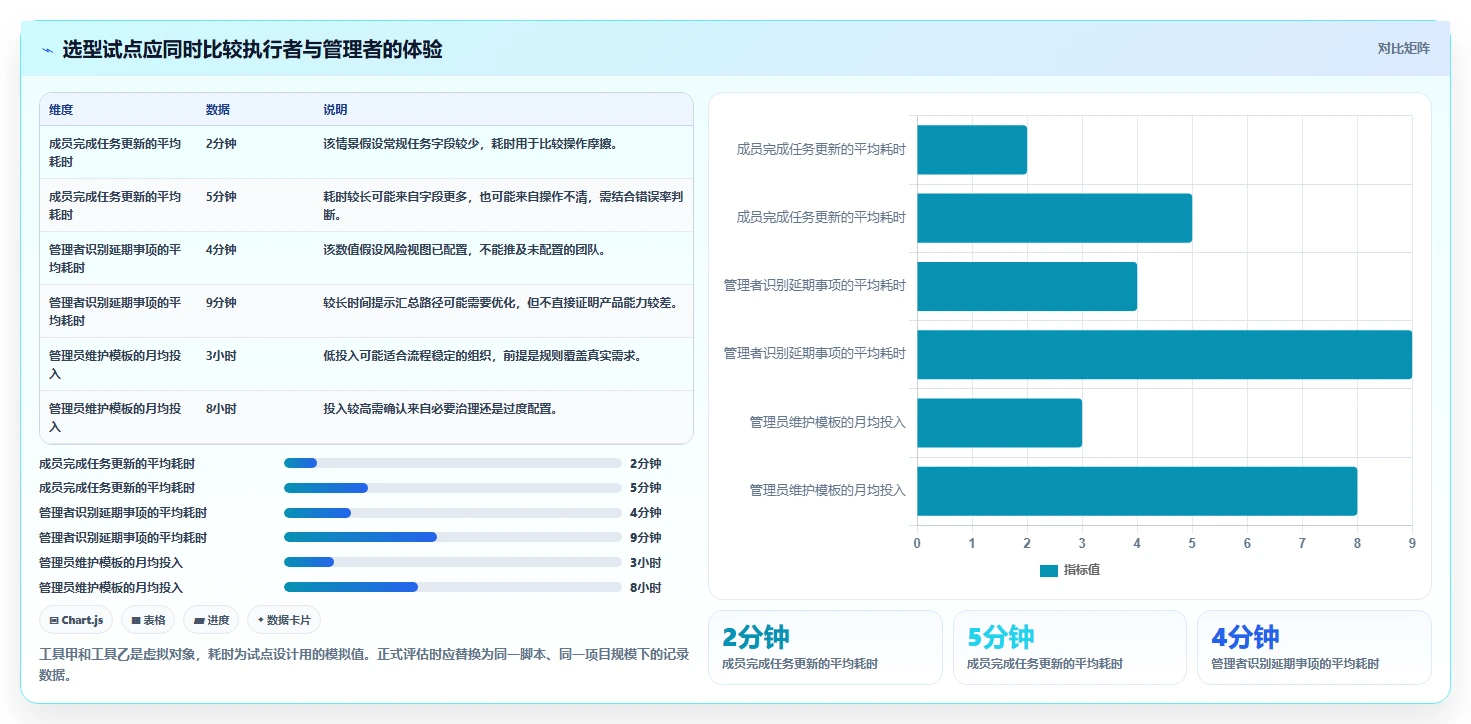Select the 进度 chip
Viewport: 1471px width, 724px height.
pos(211,620)
